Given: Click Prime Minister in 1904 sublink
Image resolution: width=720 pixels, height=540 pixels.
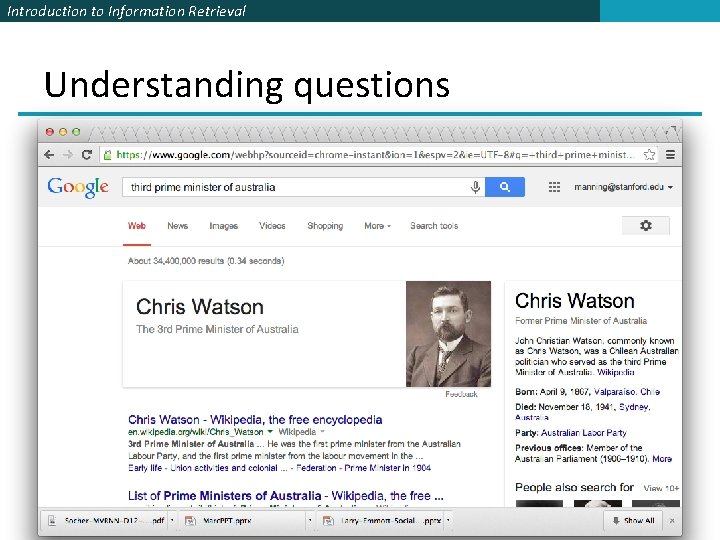Looking at the screenshot, I should 388,468.
